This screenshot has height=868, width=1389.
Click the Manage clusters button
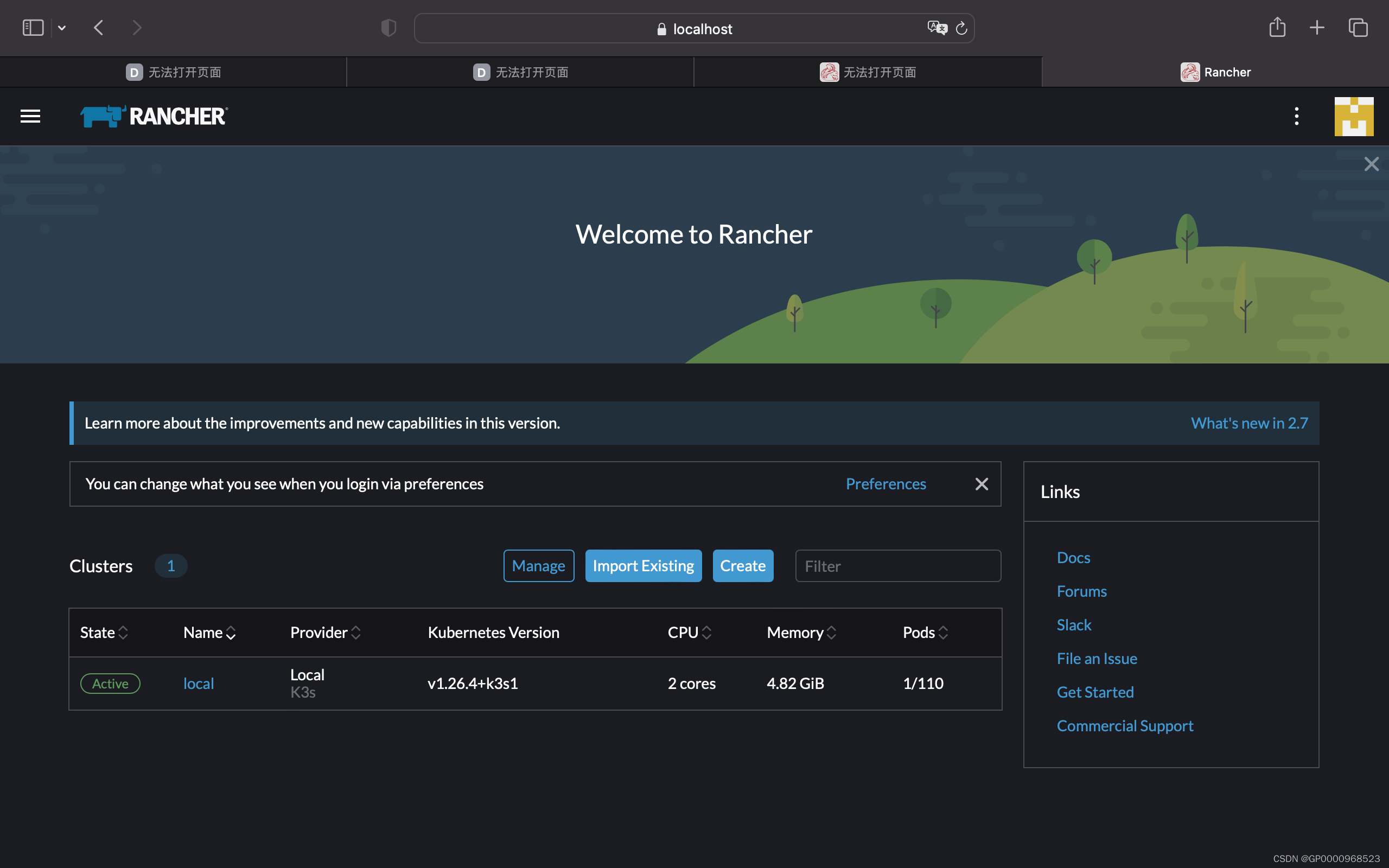point(538,566)
